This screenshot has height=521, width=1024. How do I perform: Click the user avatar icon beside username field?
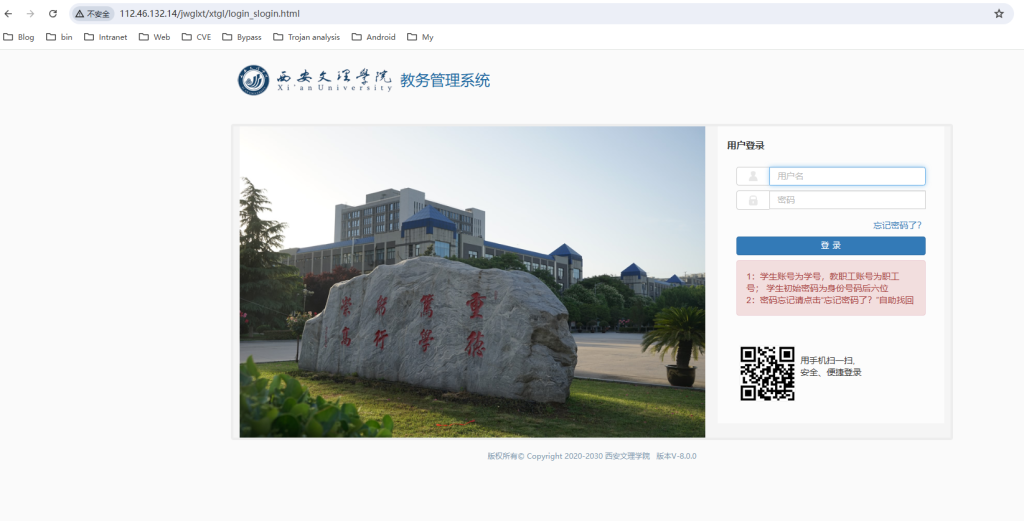752,176
